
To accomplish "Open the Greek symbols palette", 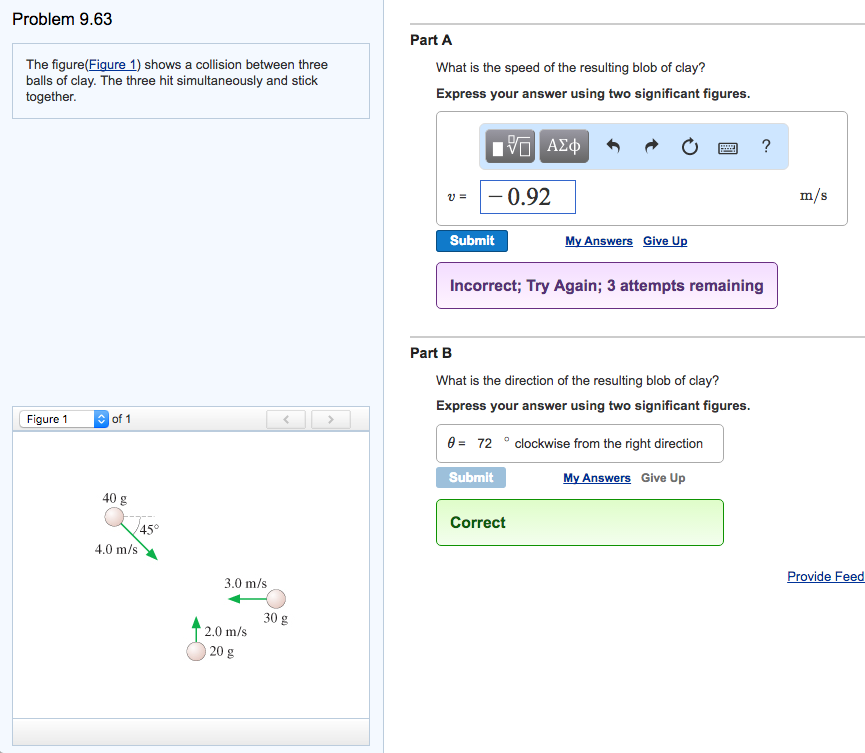I will point(564,146).
